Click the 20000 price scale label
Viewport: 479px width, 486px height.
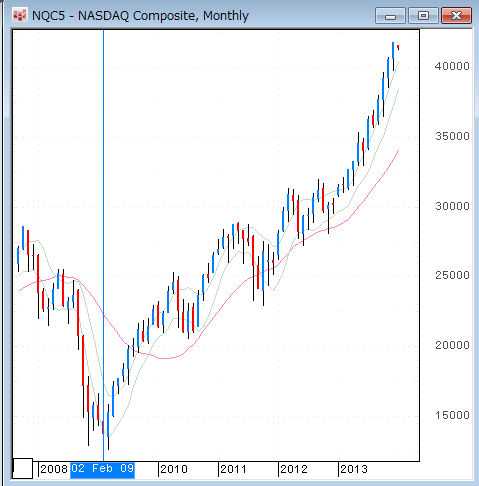[x=452, y=345]
